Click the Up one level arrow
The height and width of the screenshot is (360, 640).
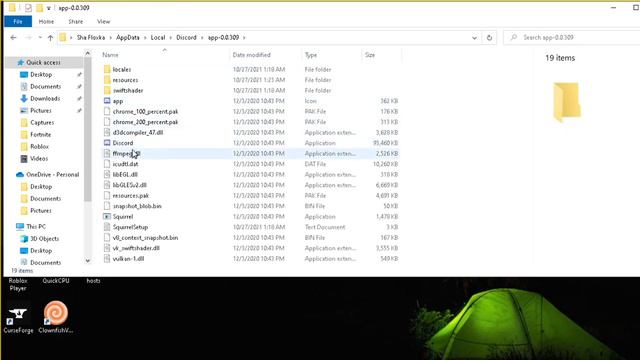pos(50,38)
